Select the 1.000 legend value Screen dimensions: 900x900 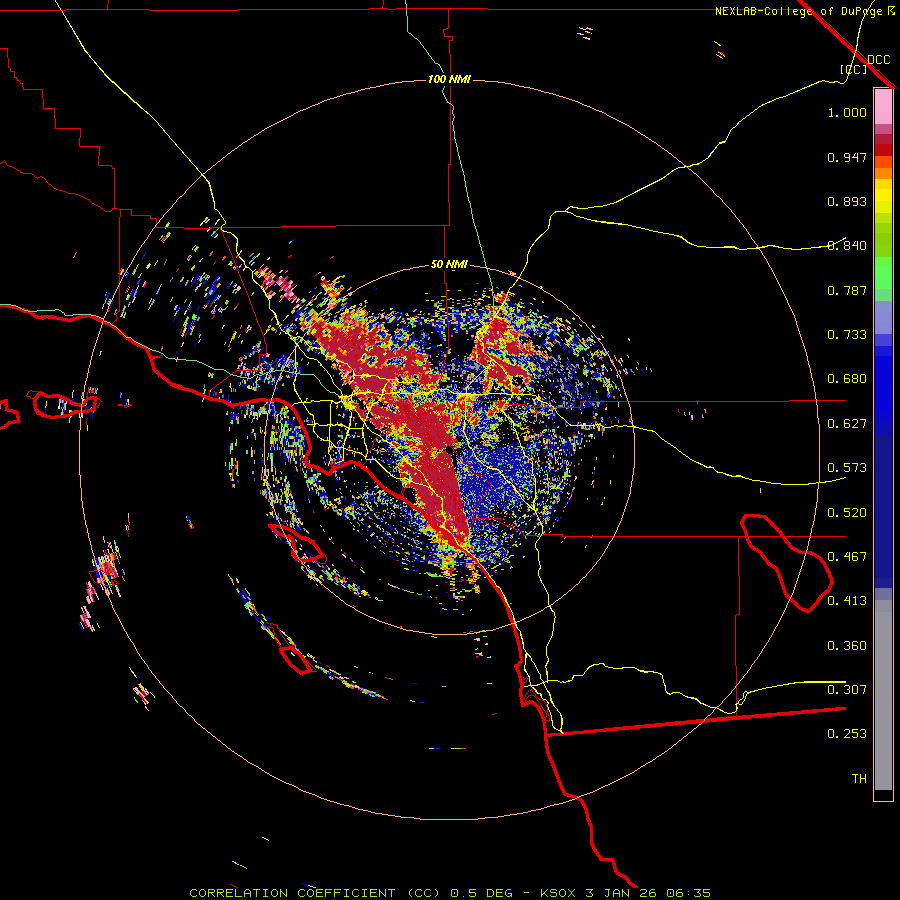847,112
